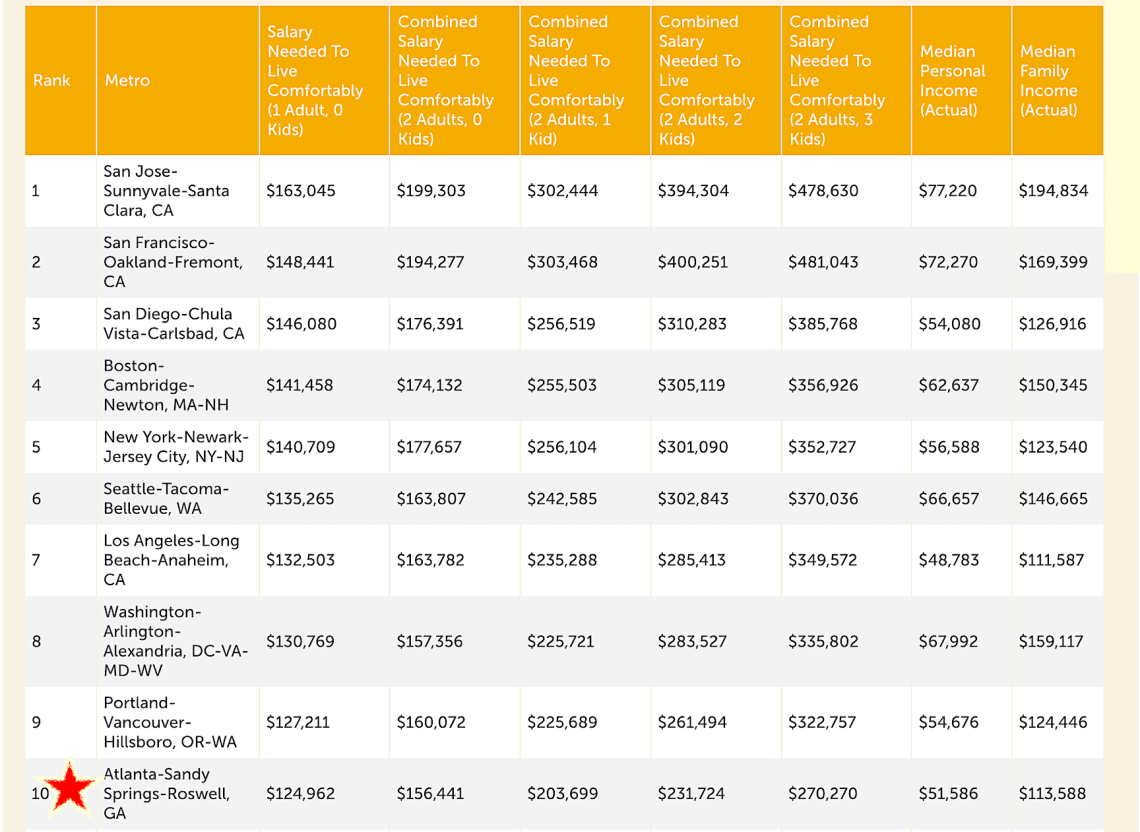Select the $270,270 value in the Atlanta row
The image size is (1140, 832).
pos(823,793)
